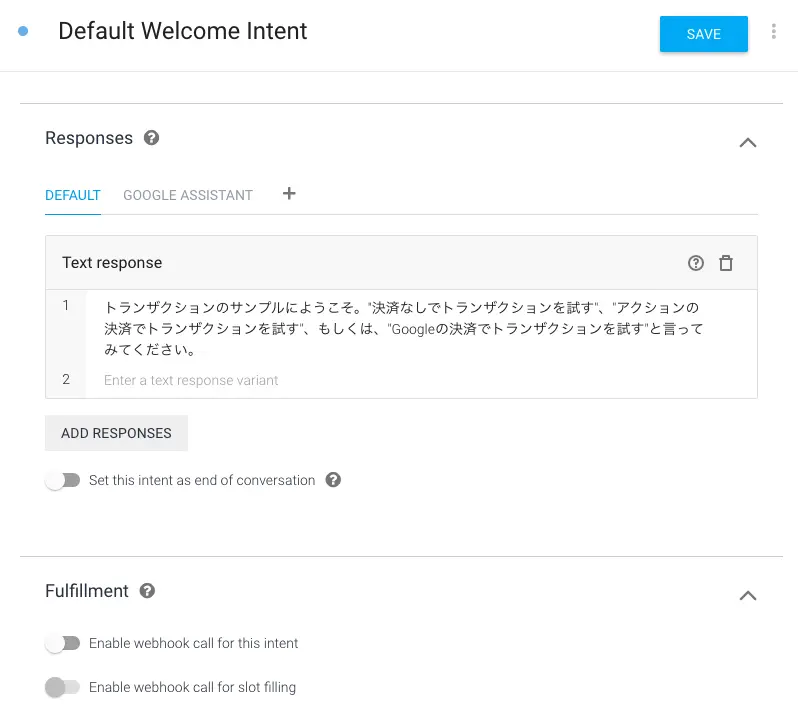Open the three-dot more options menu

pyautogui.click(x=773, y=32)
